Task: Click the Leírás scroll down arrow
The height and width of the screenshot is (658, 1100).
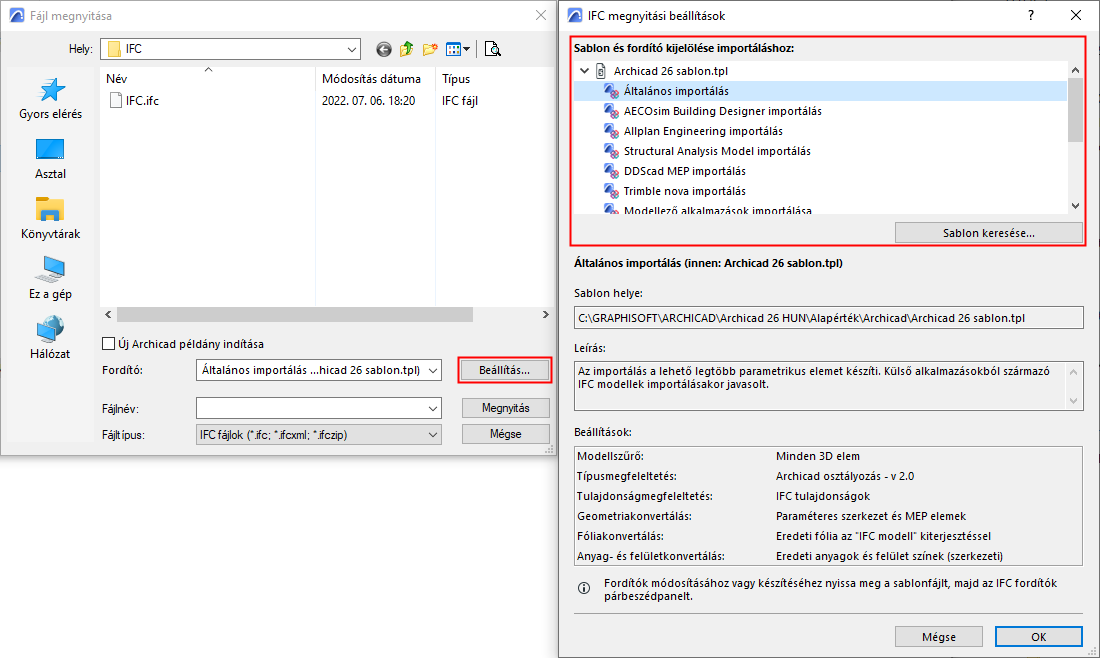Action: click(x=1073, y=401)
